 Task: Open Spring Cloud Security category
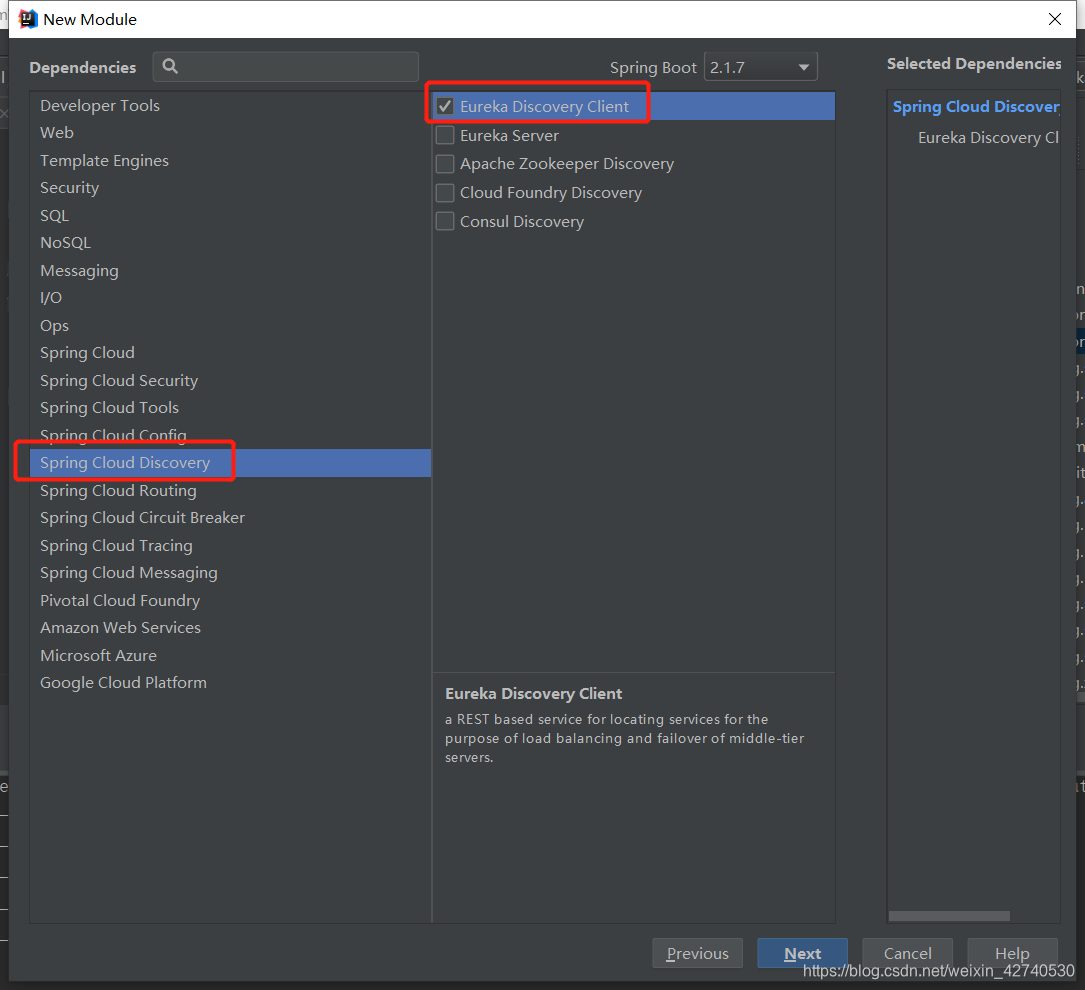(230, 381)
